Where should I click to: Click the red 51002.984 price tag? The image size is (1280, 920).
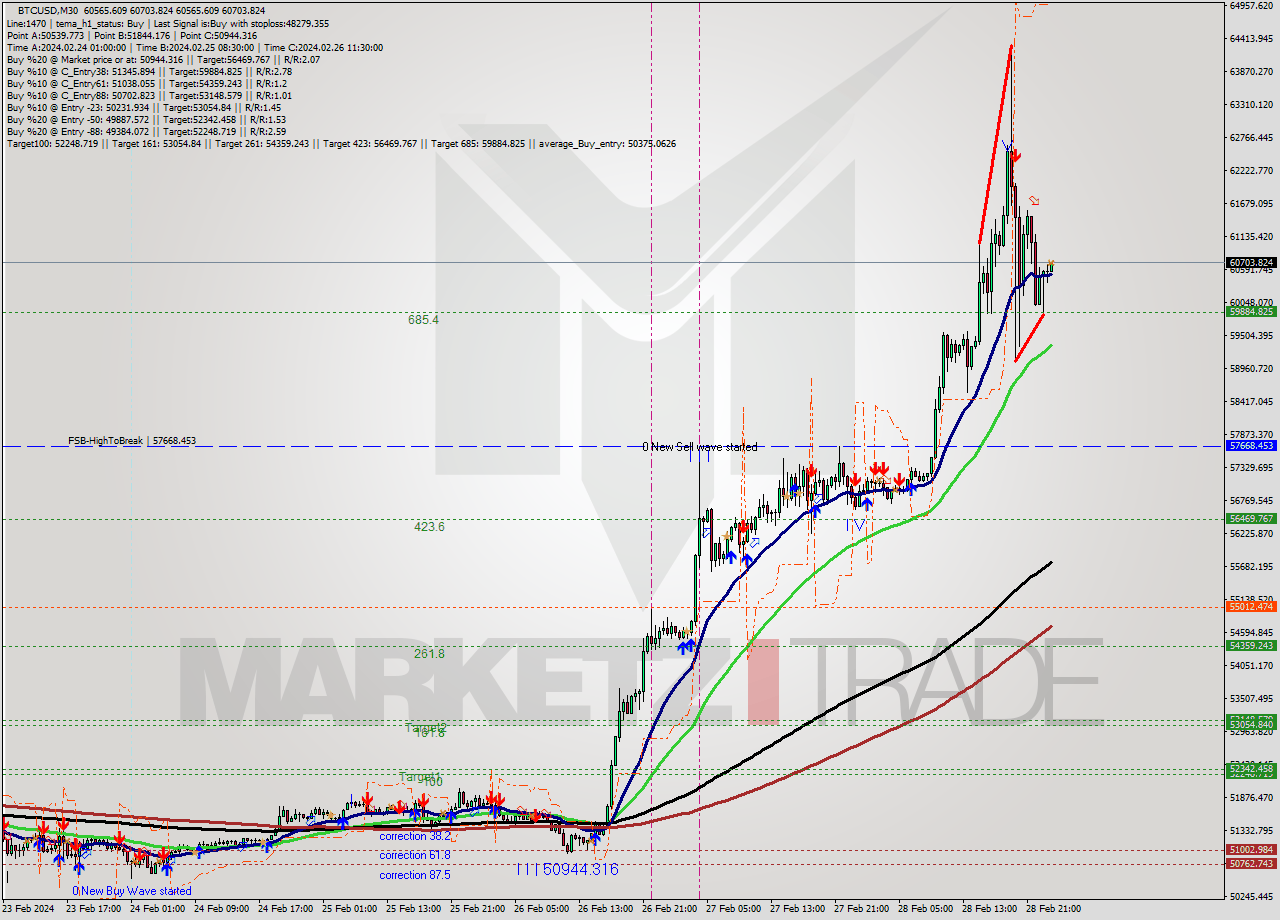coord(1250,850)
